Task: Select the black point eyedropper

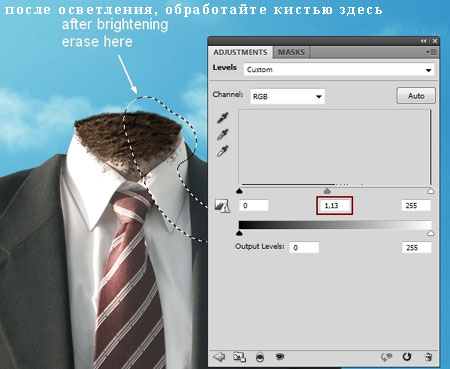Action: tap(222, 118)
